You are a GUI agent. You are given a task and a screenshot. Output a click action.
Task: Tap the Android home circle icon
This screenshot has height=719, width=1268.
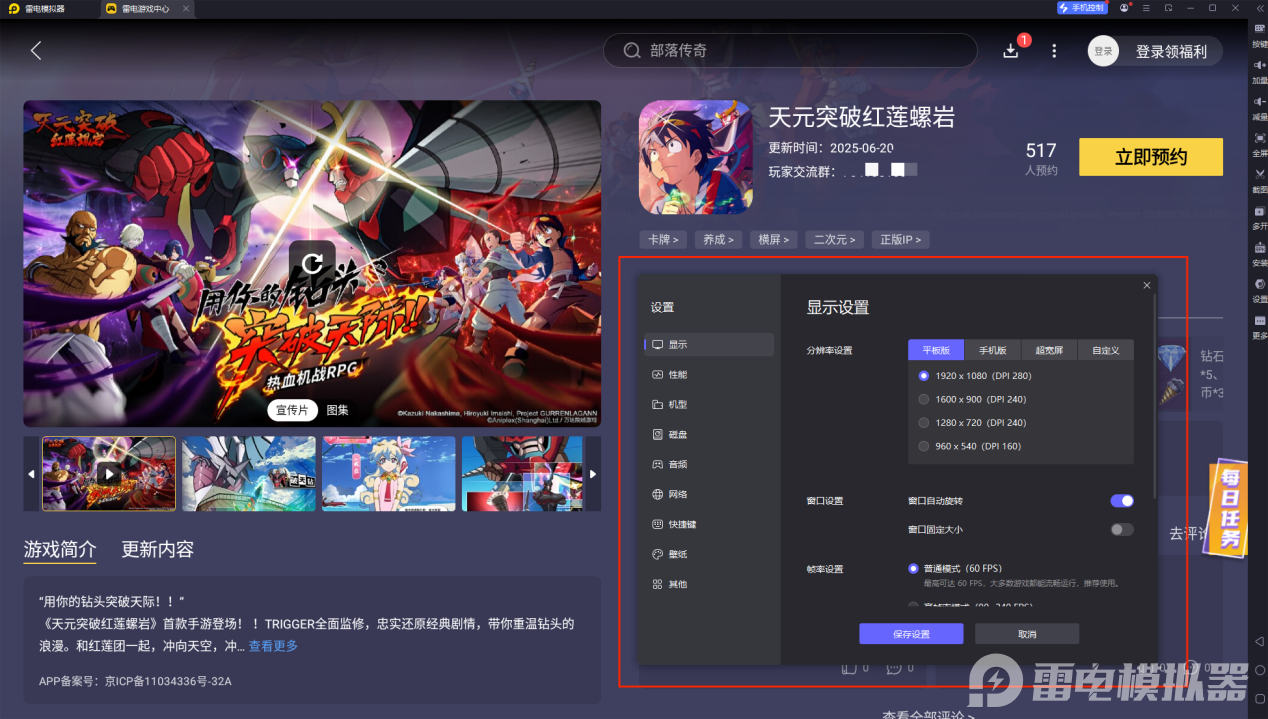point(1259,669)
